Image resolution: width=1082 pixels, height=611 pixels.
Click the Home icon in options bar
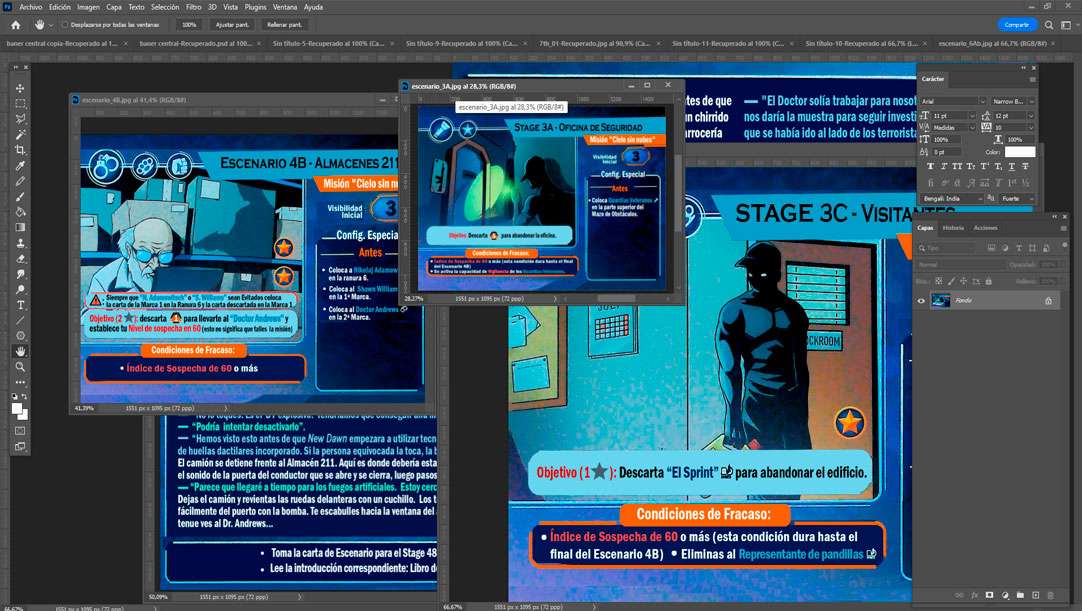[15, 25]
